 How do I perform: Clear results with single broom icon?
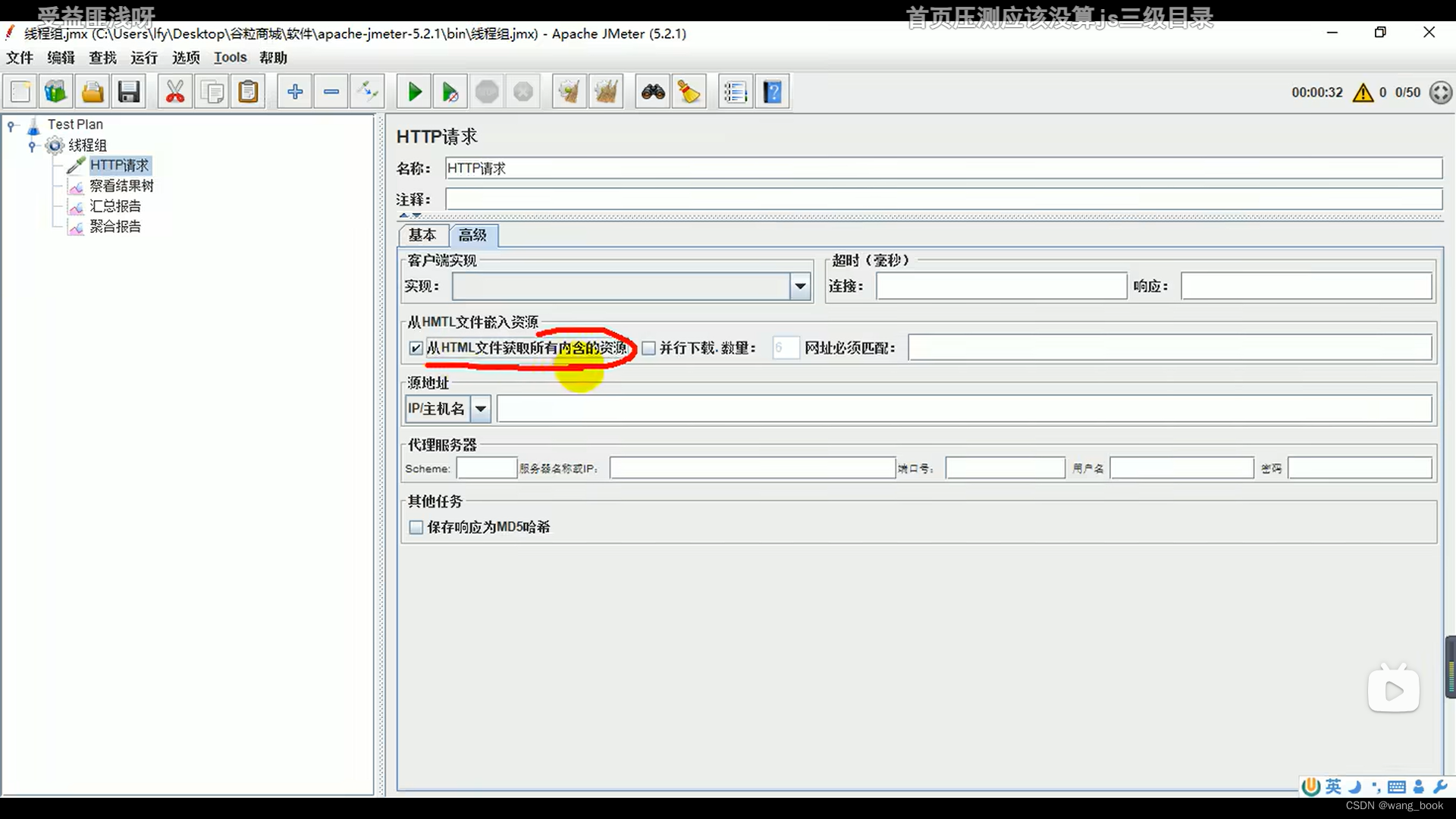[570, 92]
